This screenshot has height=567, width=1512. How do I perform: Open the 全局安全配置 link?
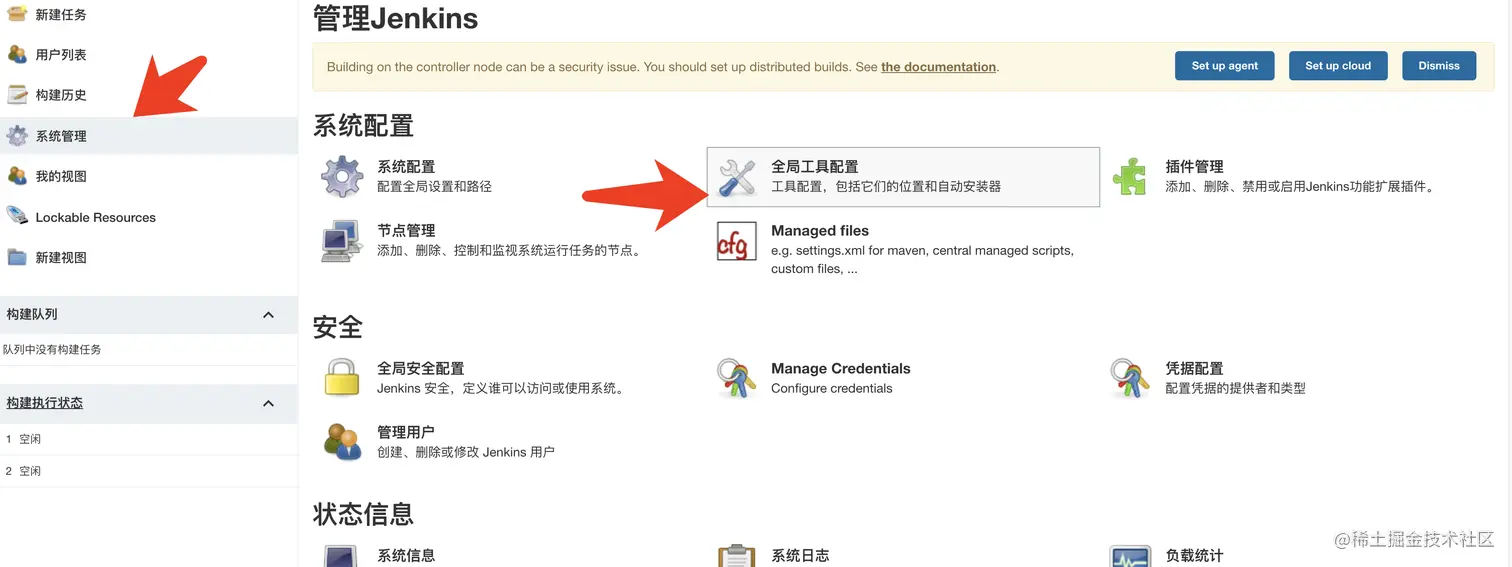tap(421, 369)
